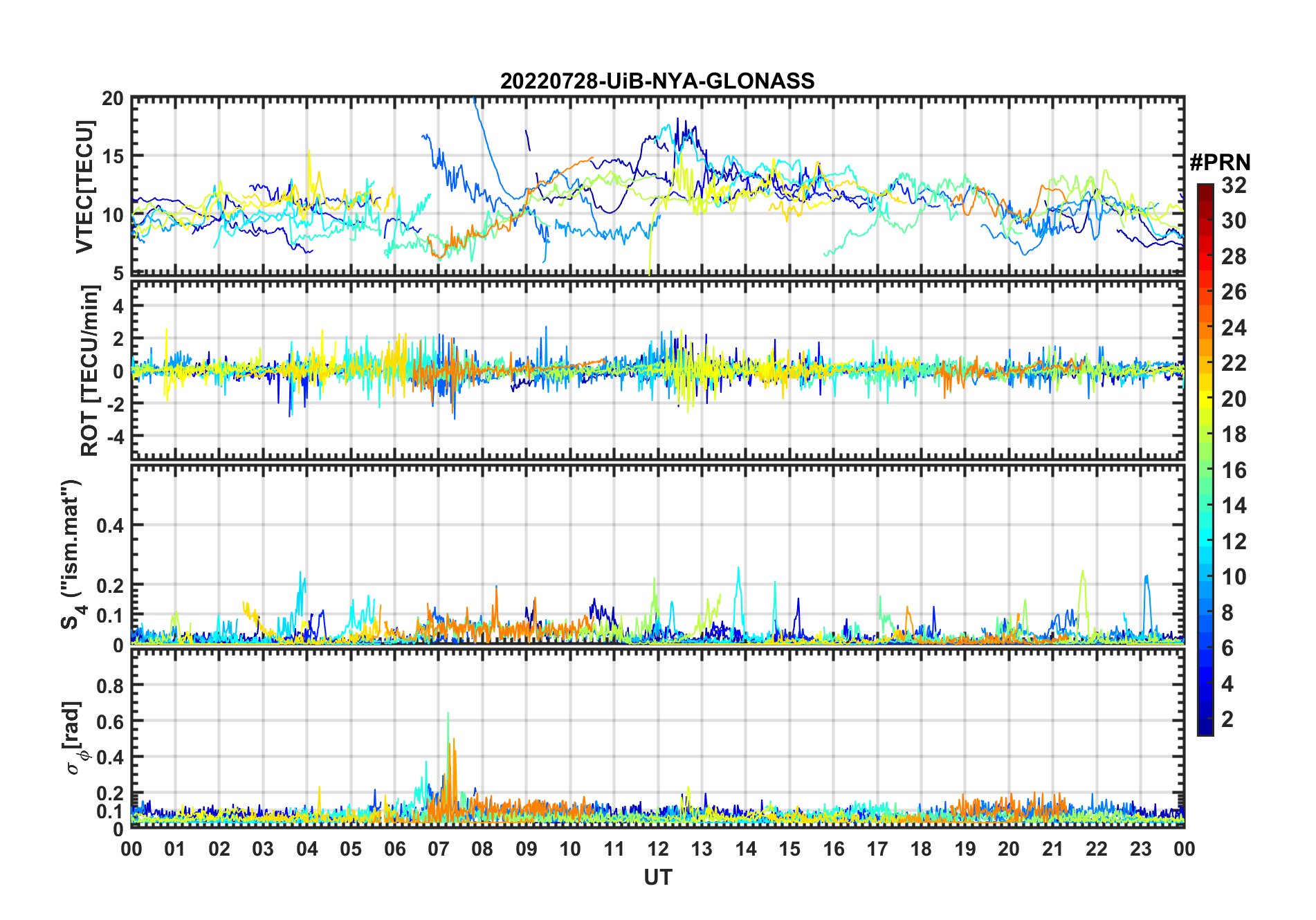Click VTEC y-axis tick label 15

pos(113,156)
